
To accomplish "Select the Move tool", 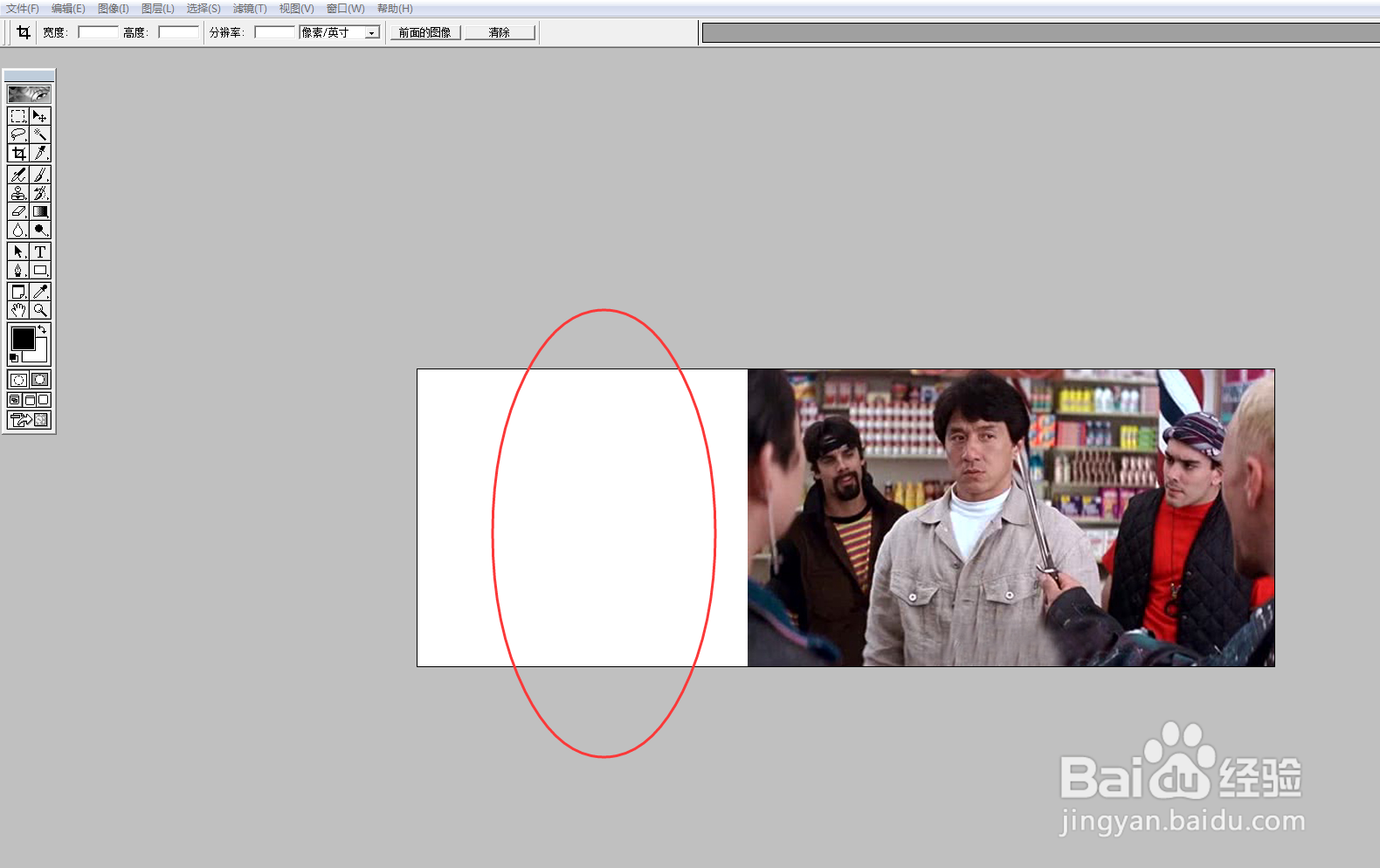I will tap(40, 116).
